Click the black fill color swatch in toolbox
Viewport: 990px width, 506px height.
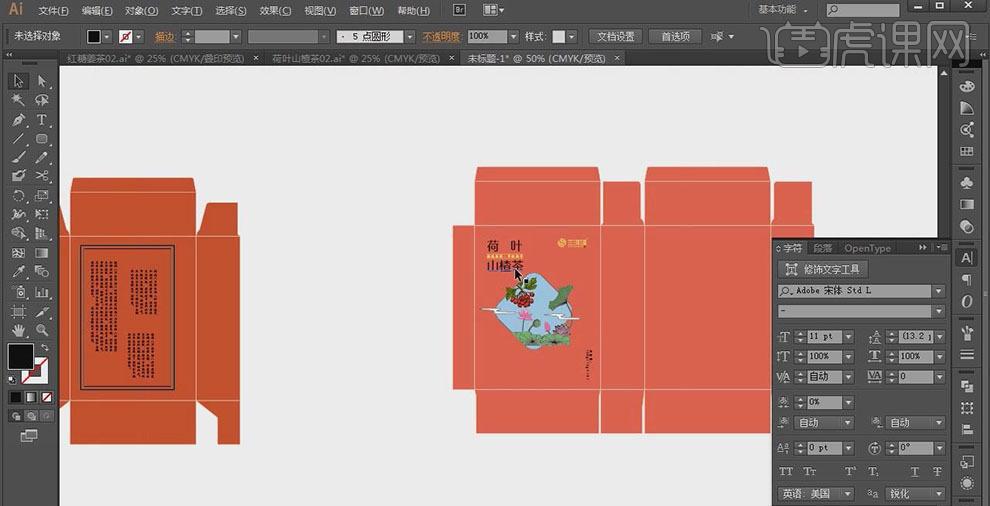(19, 355)
